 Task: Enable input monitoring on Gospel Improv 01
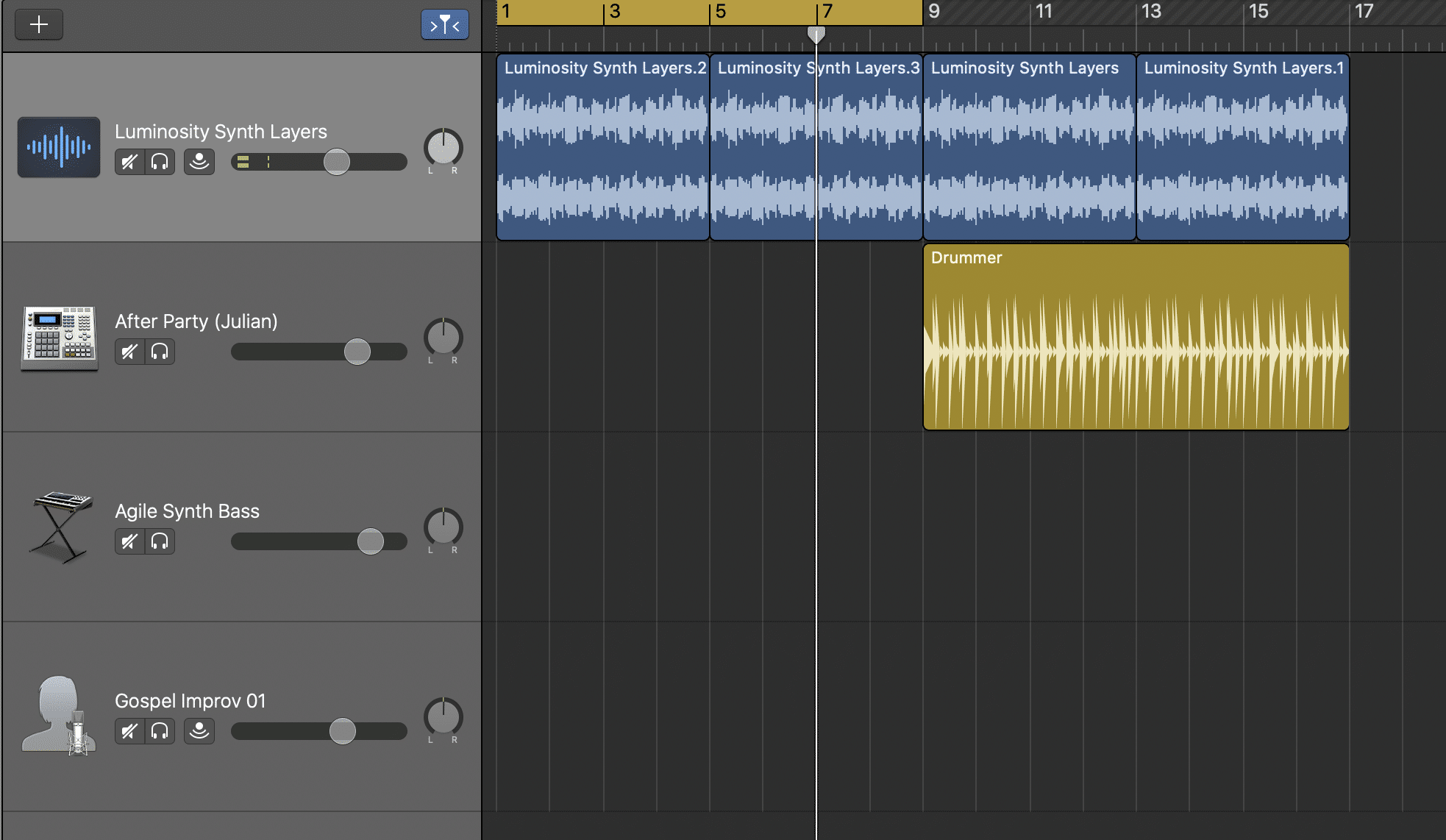pos(199,731)
